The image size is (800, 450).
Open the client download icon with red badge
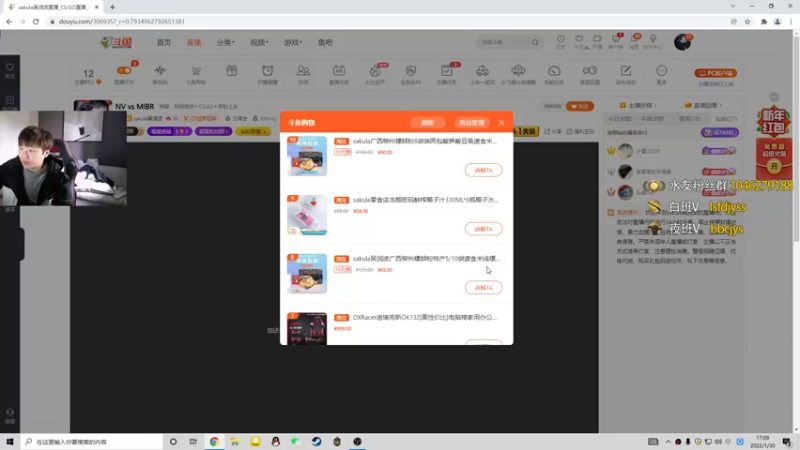click(616, 39)
